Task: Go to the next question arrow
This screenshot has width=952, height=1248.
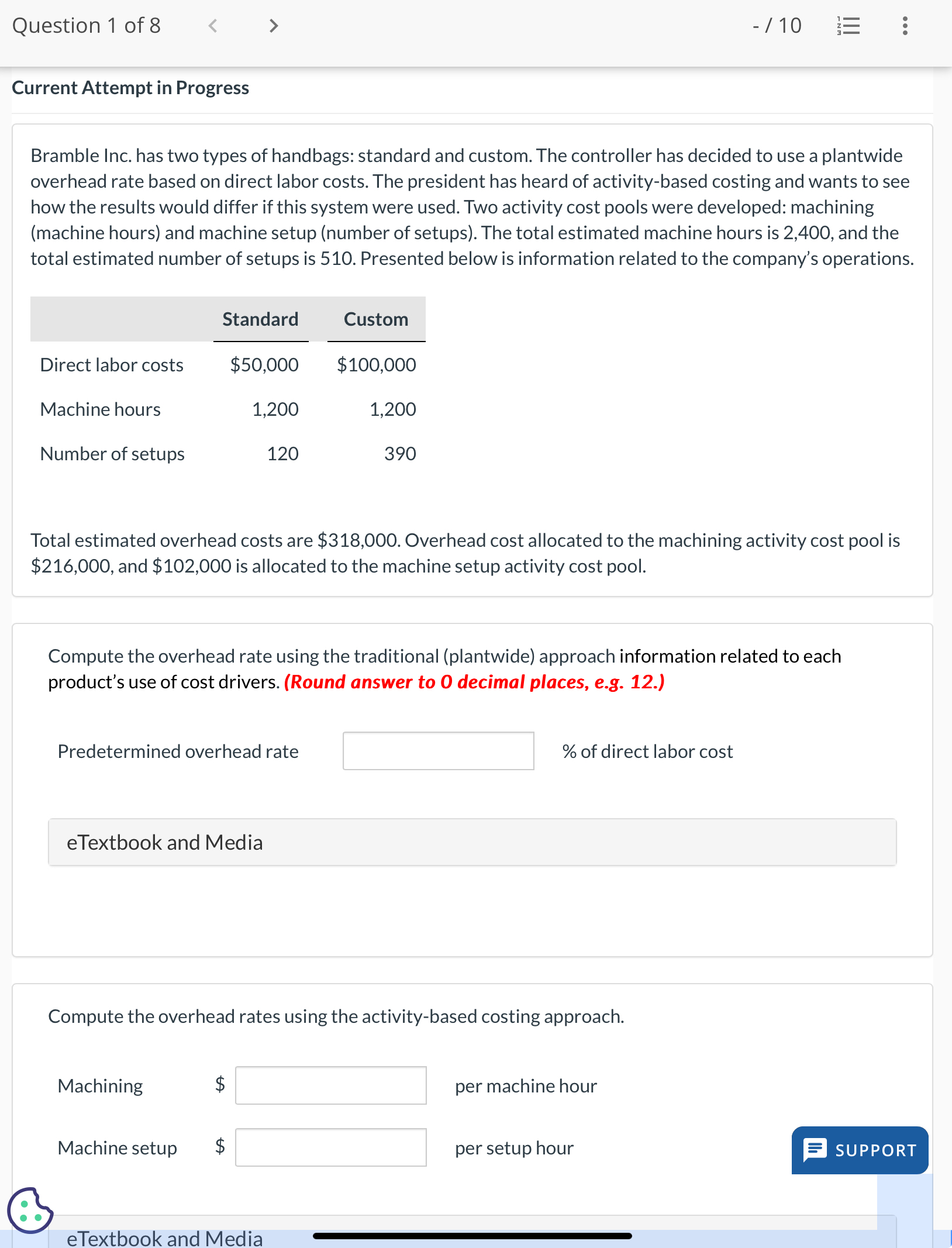Action: (273, 25)
